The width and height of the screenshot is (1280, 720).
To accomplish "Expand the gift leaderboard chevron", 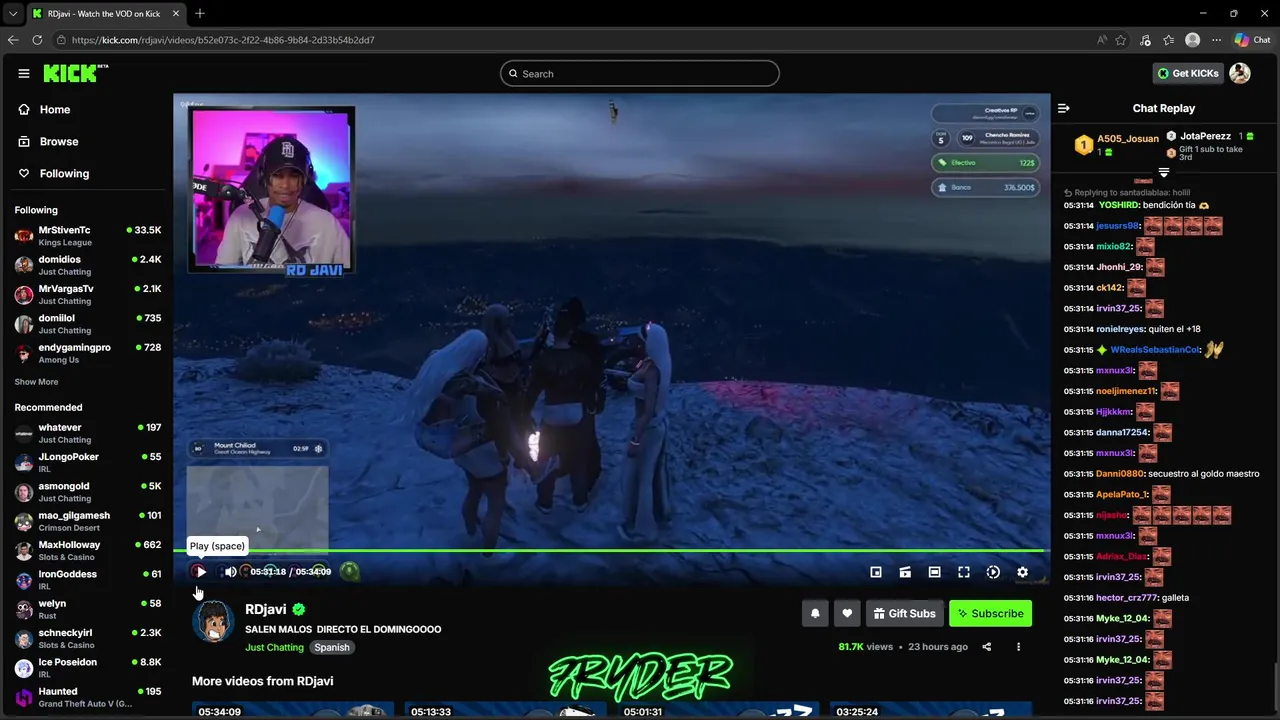I will click(1164, 173).
